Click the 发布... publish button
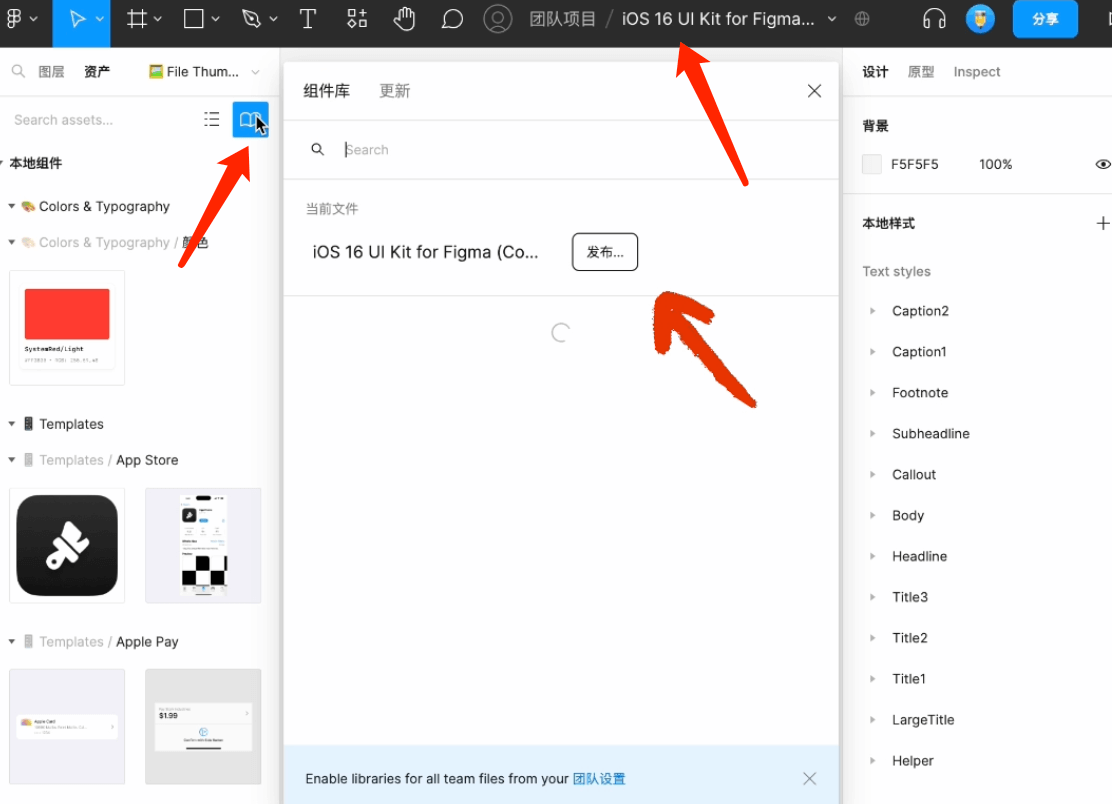The height and width of the screenshot is (804, 1112). (x=604, y=252)
